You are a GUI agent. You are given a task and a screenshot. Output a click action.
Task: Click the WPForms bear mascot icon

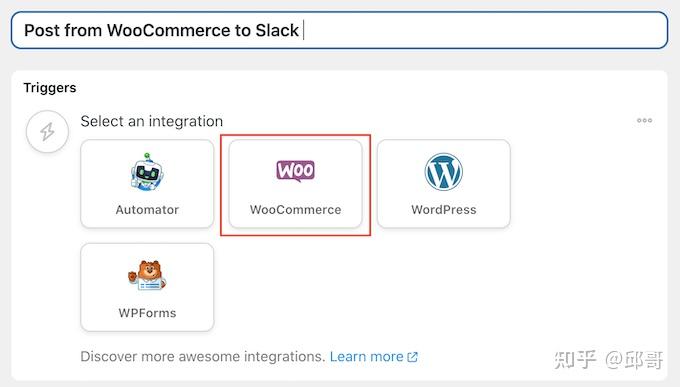click(x=147, y=275)
